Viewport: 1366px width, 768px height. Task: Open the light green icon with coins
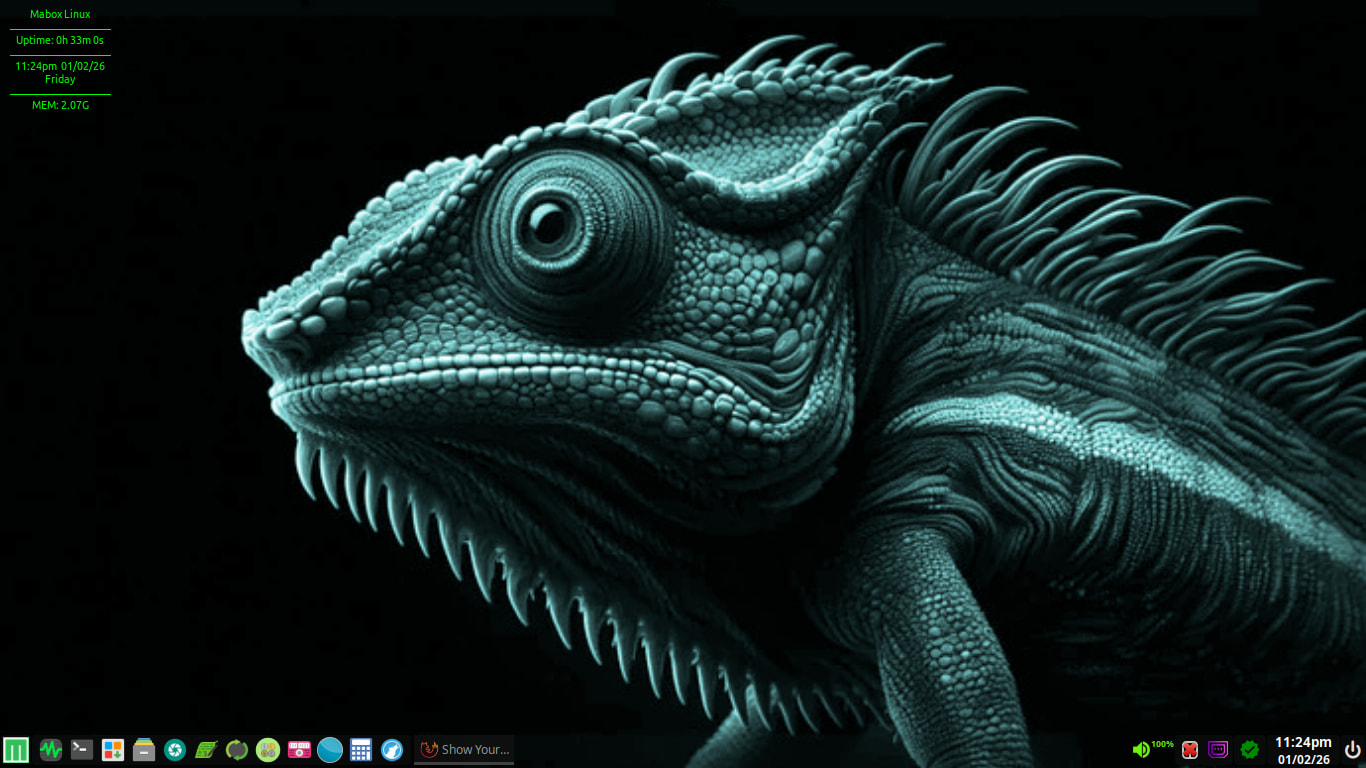pos(268,749)
